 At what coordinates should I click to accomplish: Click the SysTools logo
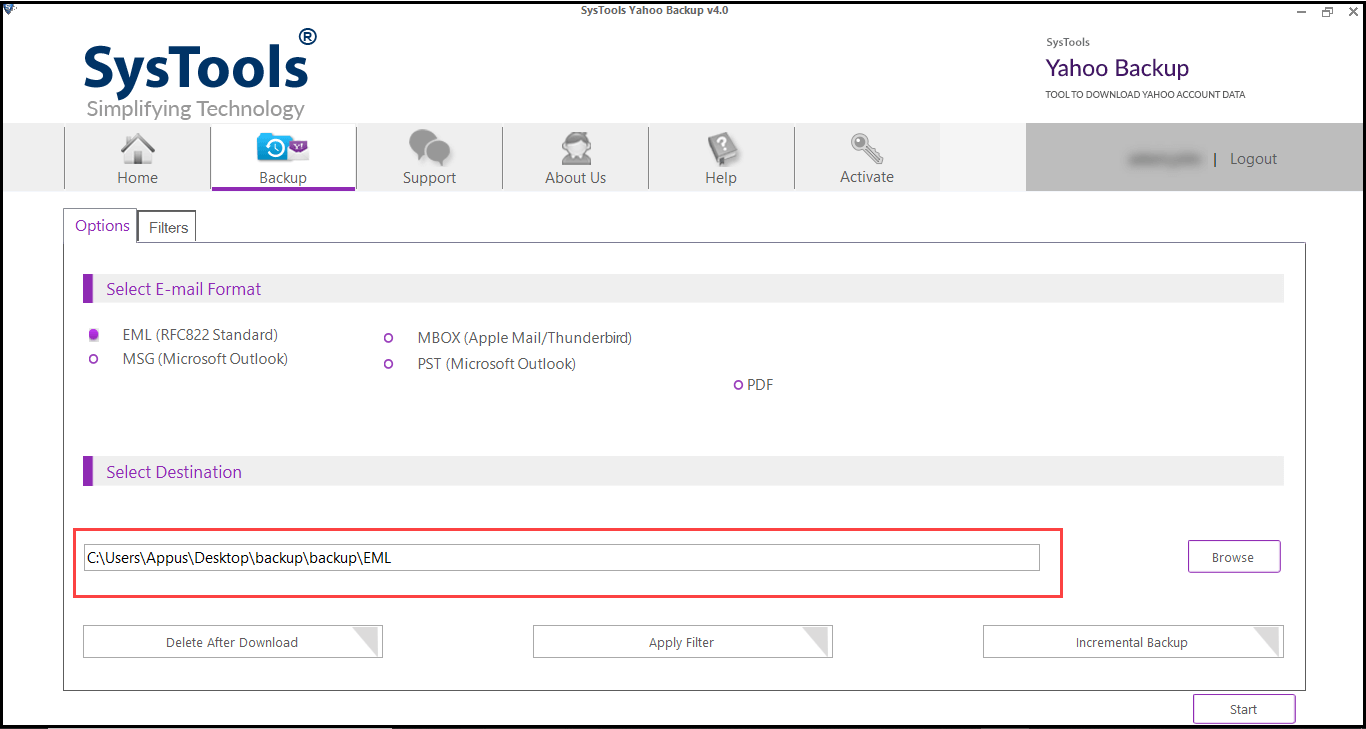pos(200,72)
